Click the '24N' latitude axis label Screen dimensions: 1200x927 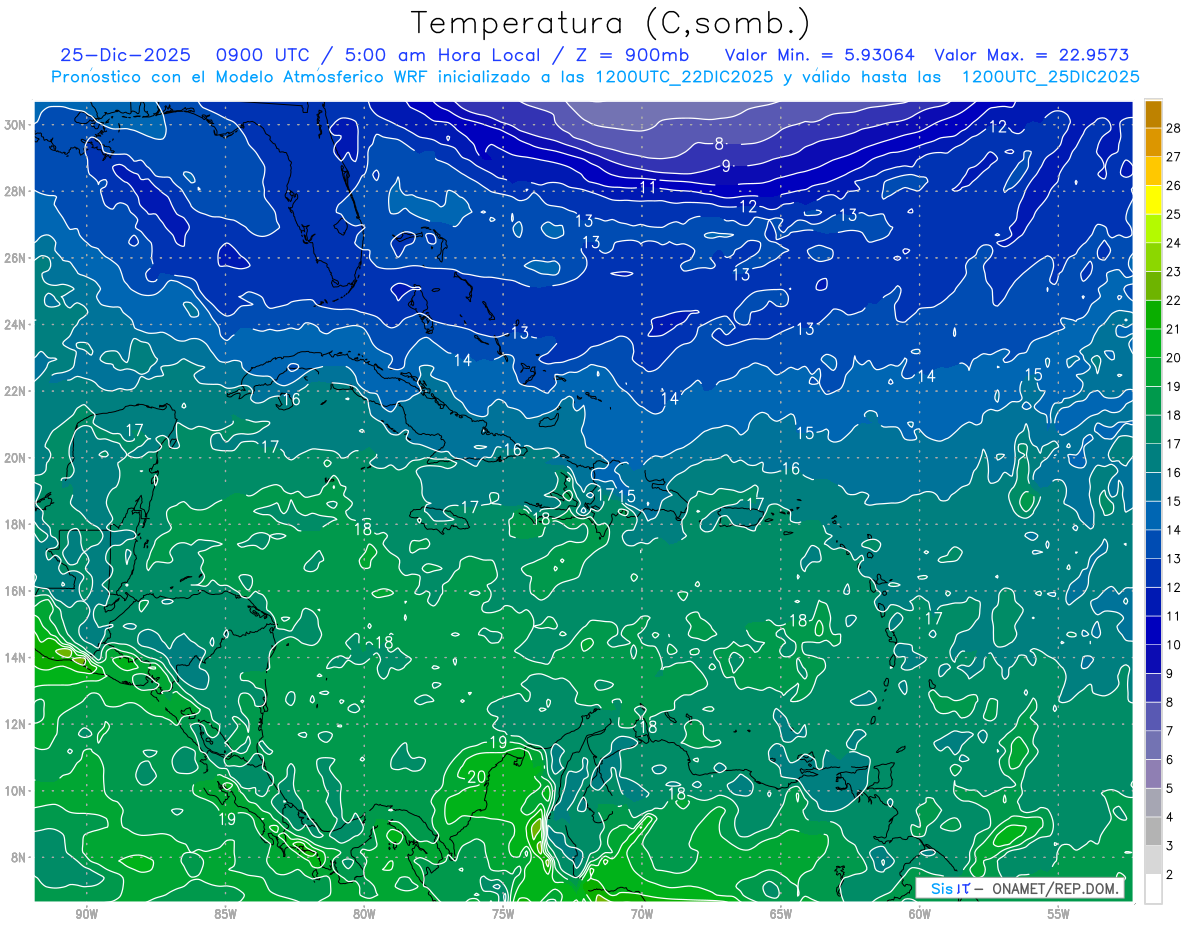(15, 324)
